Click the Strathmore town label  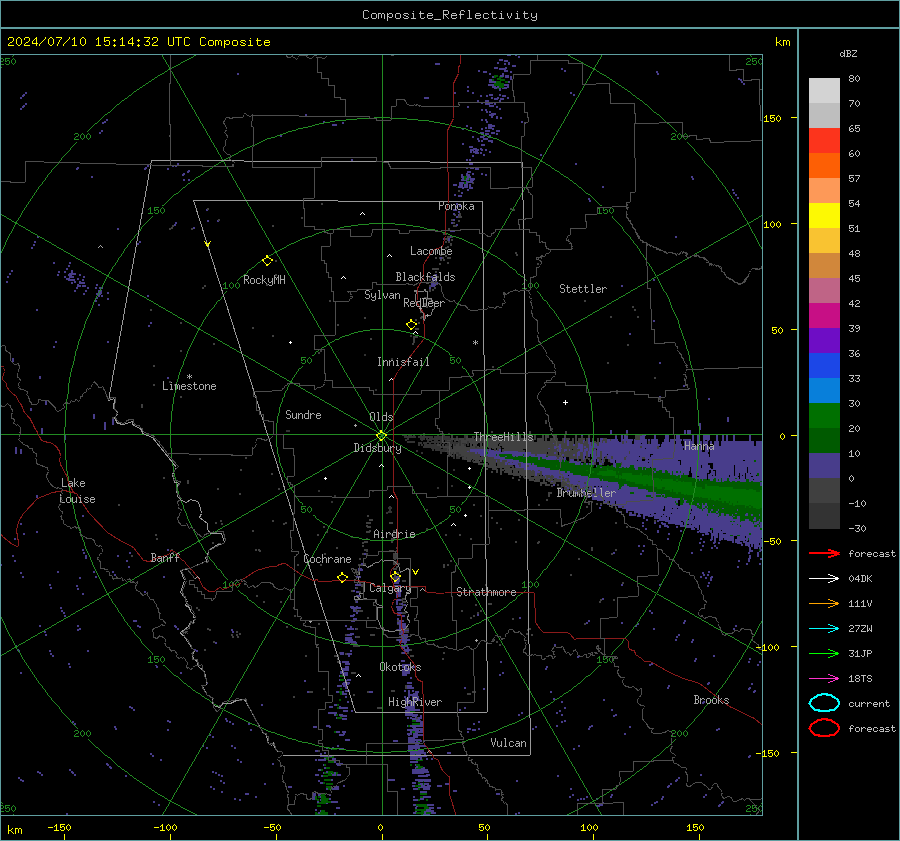point(486,592)
